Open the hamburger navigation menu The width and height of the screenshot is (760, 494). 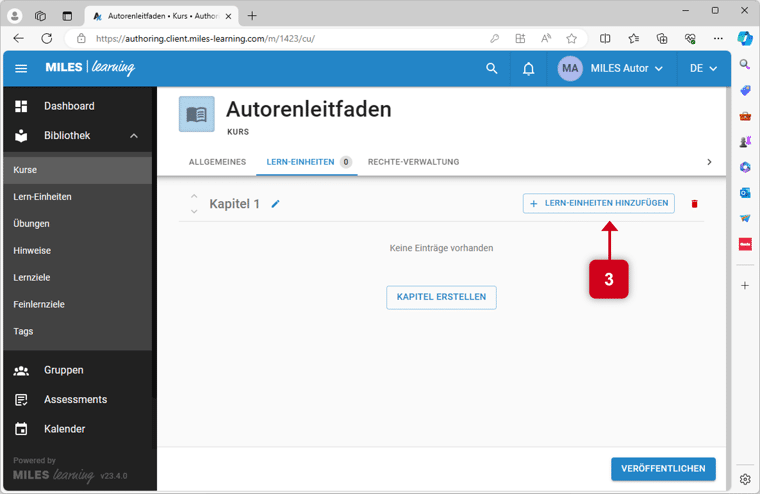pyautogui.click(x=21, y=69)
